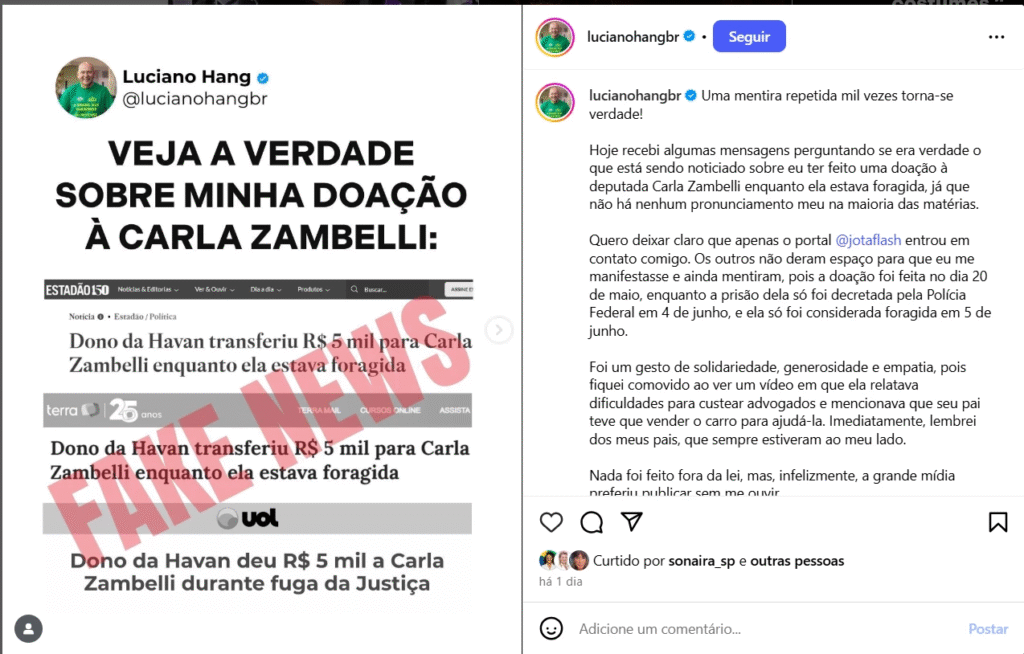Show tagged people icon on the image
This screenshot has width=1024, height=654.
[x=29, y=629]
